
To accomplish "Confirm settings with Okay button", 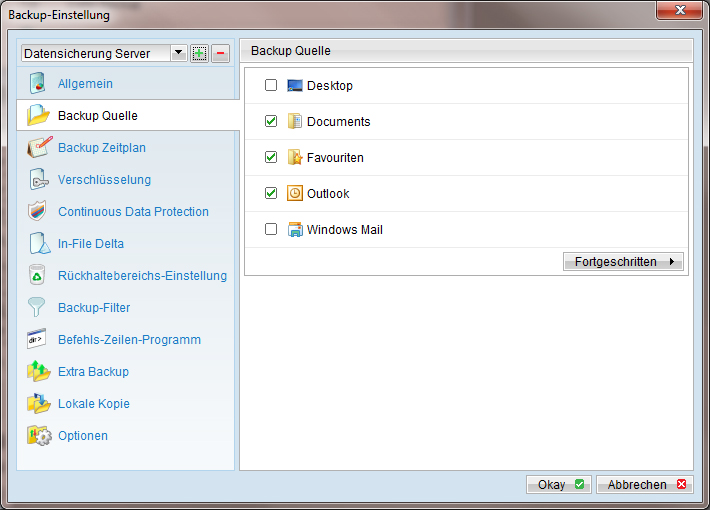I will 559,484.
